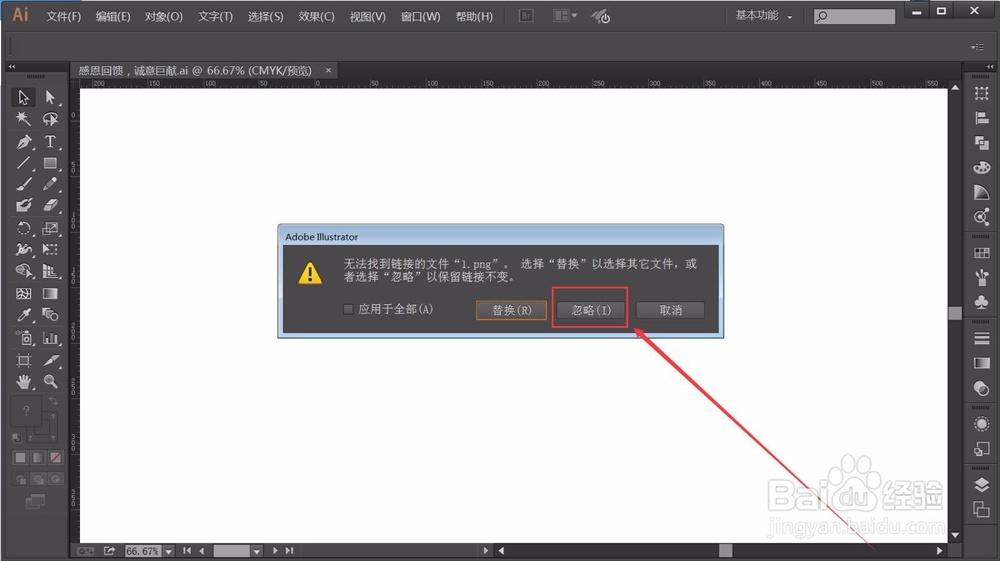Open the Symbols club panel icon

point(982,302)
